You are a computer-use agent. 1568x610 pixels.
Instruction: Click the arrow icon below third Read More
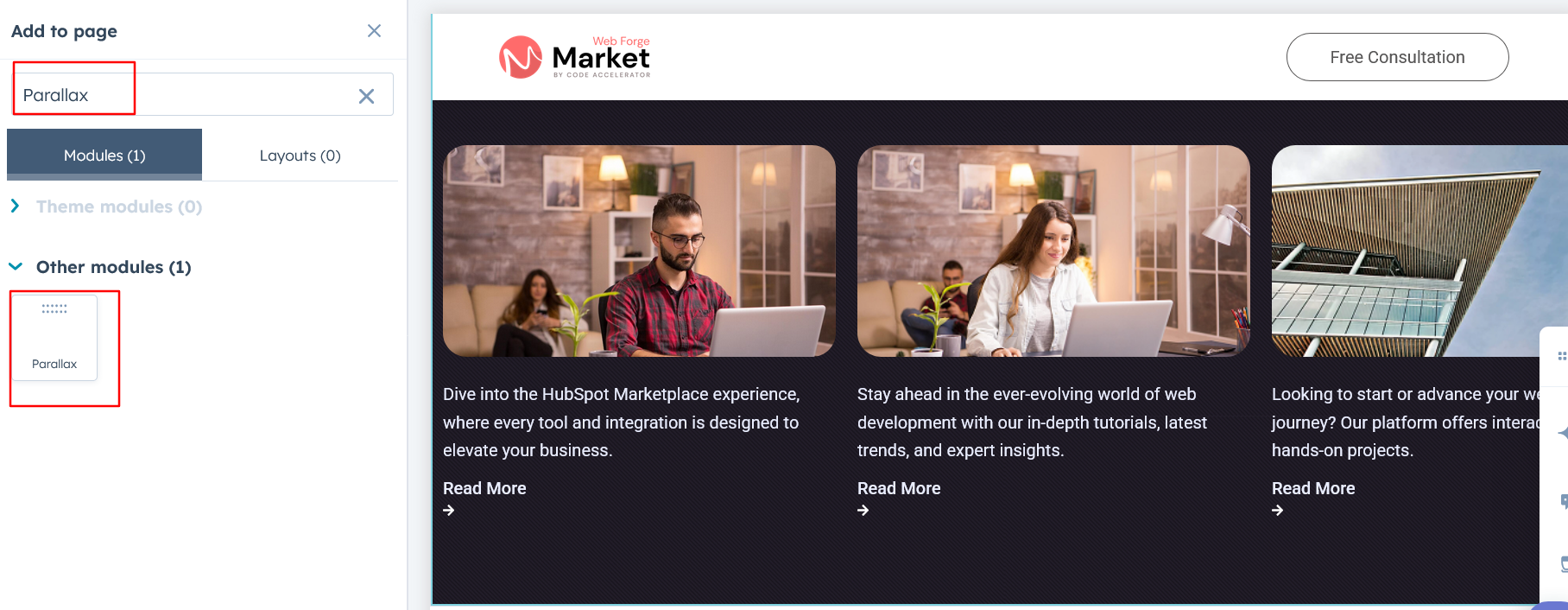coord(1278,511)
